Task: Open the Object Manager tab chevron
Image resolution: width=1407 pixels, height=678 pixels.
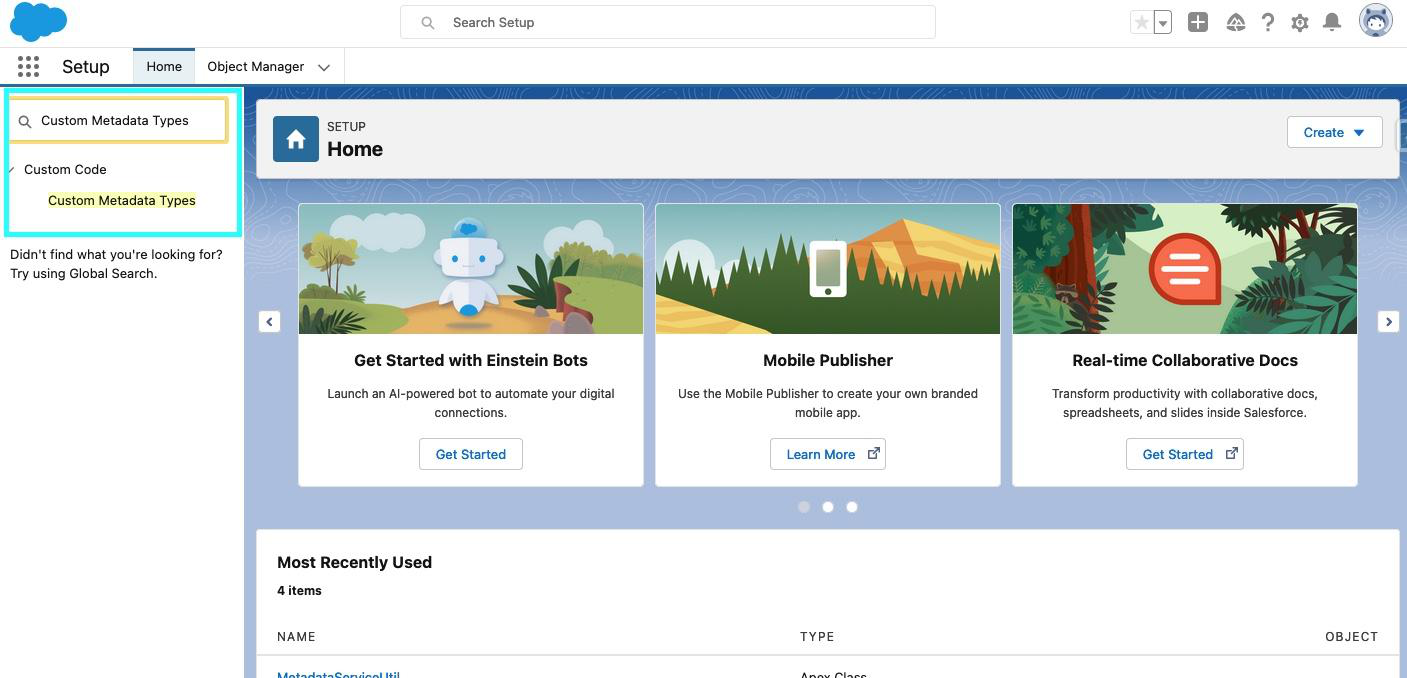Action: tap(324, 67)
